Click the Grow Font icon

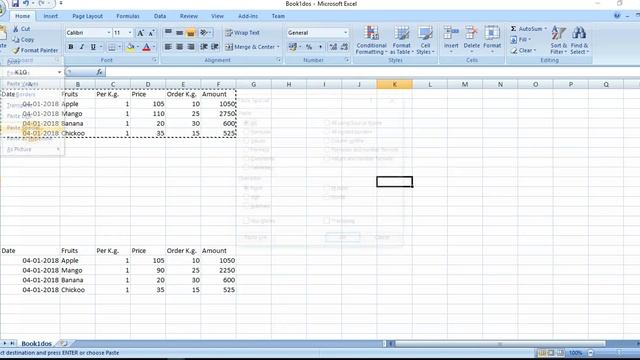[140, 33]
